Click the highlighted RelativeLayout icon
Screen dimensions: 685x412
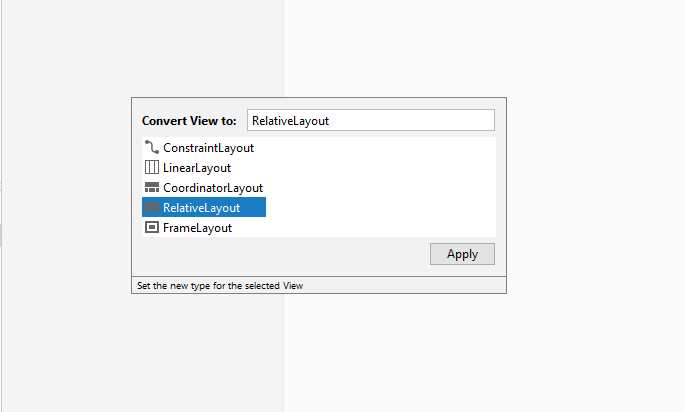(x=152, y=208)
